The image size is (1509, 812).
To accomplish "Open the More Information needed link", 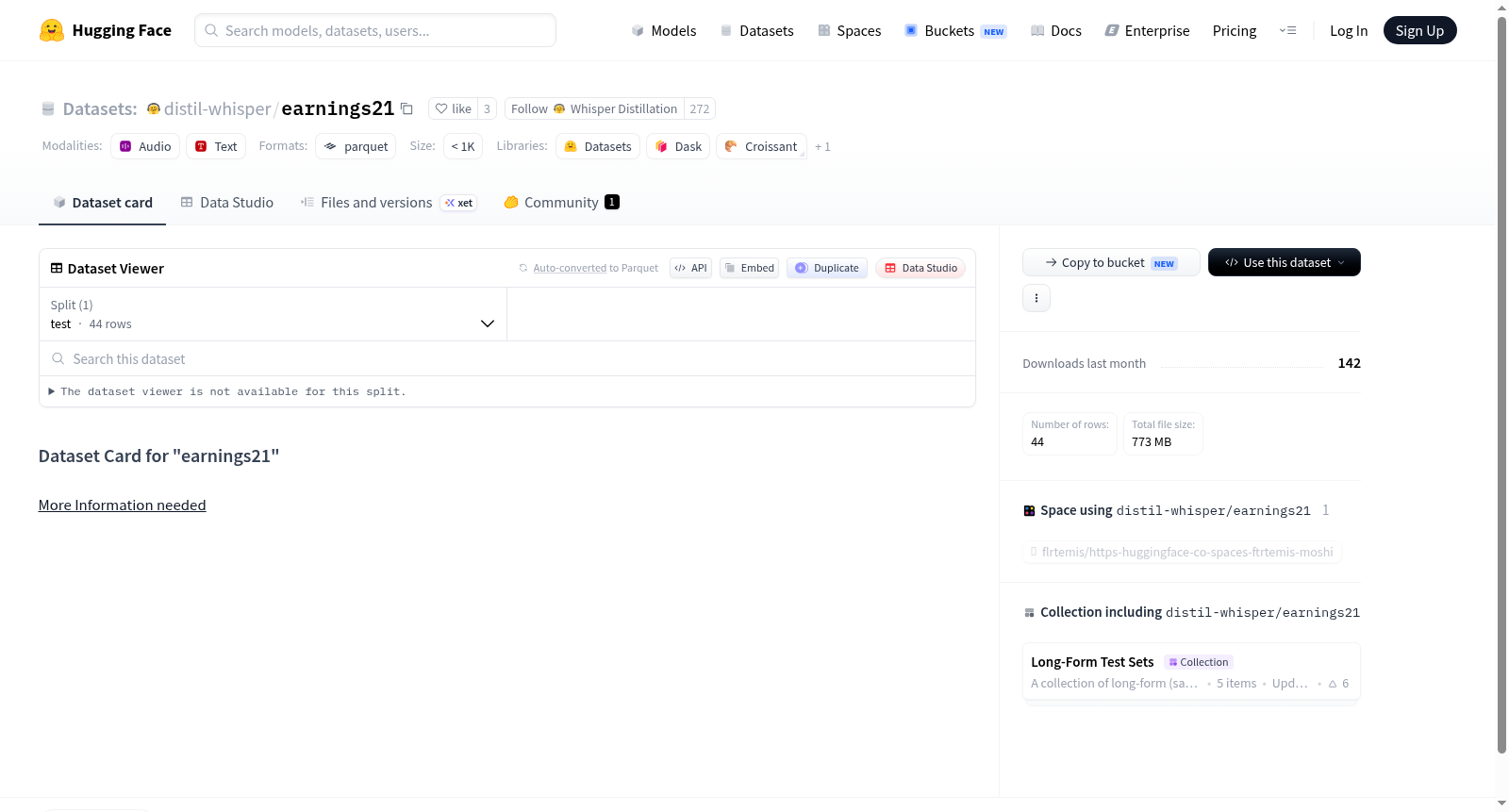I will (122, 505).
